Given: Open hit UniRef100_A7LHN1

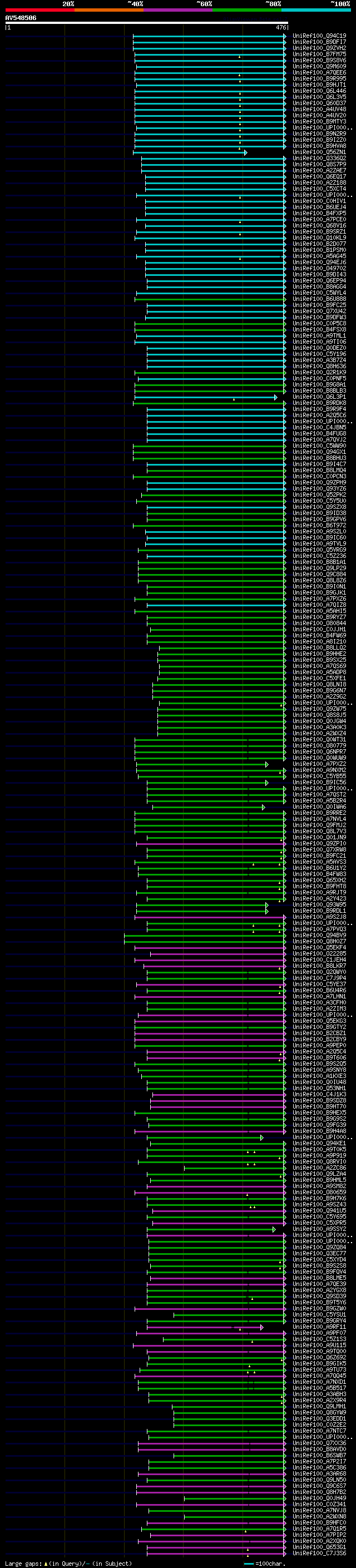Looking at the screenshot, I should (x=319, y=996).
